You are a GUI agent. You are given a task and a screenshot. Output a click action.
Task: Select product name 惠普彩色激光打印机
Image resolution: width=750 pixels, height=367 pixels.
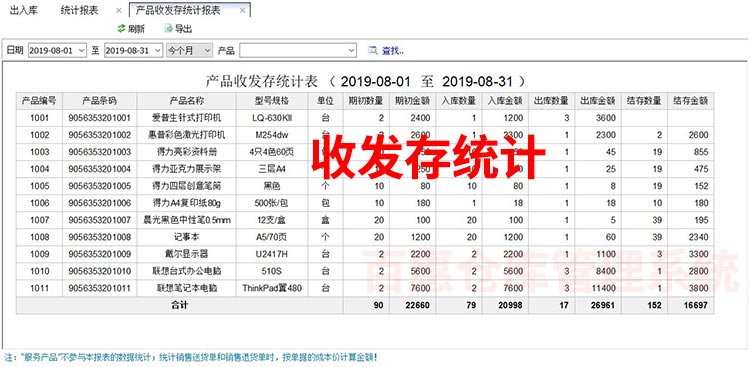point(187,135)
